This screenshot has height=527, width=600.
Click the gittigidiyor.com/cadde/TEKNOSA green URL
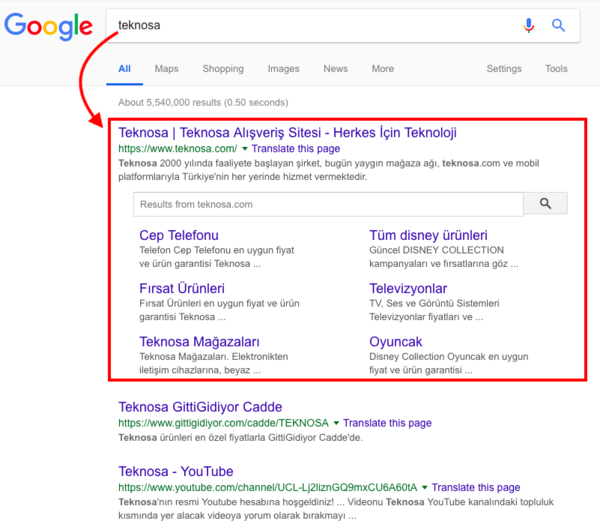click(223, 423)
